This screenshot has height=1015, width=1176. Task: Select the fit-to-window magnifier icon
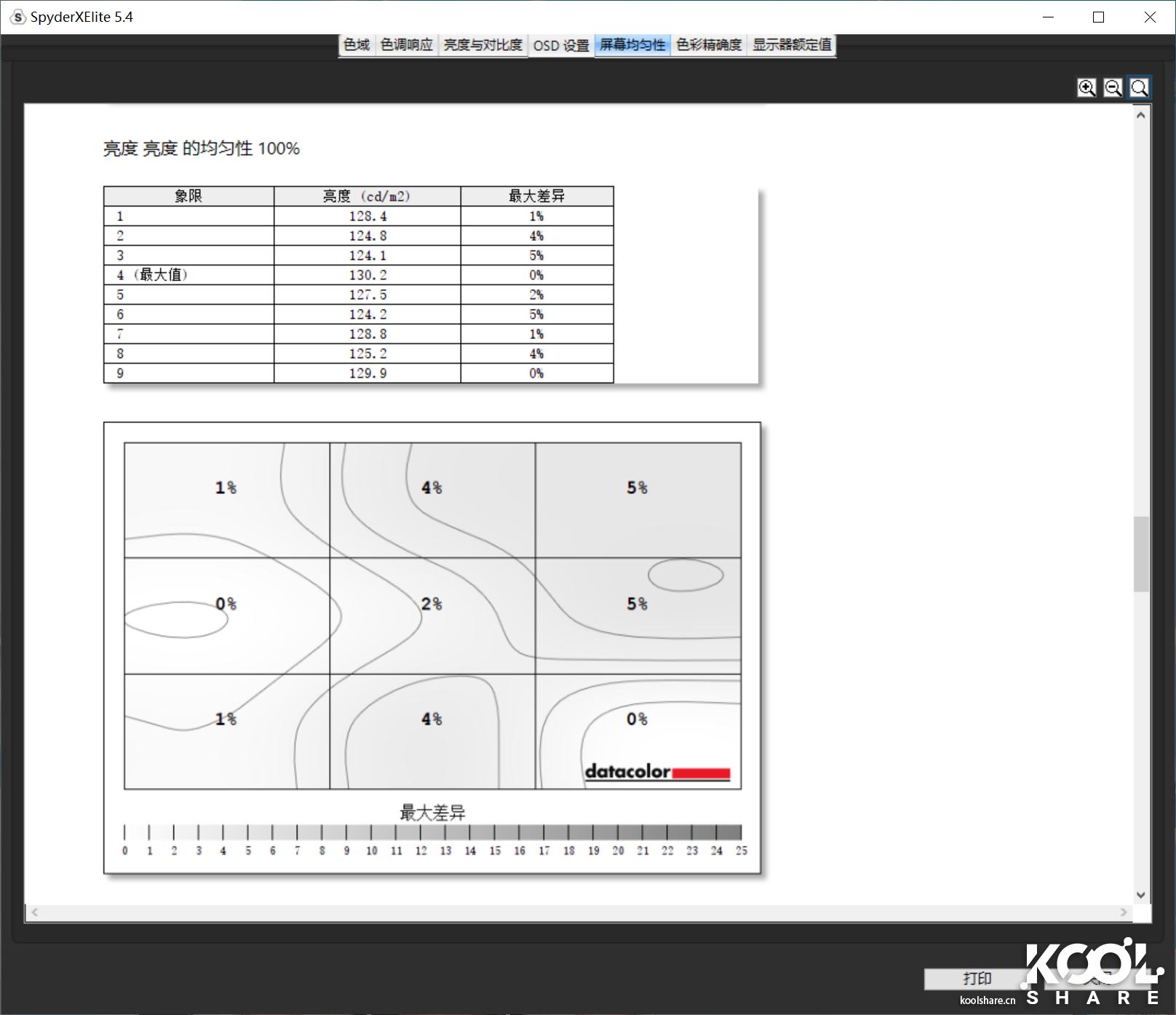click(1139, 87)
